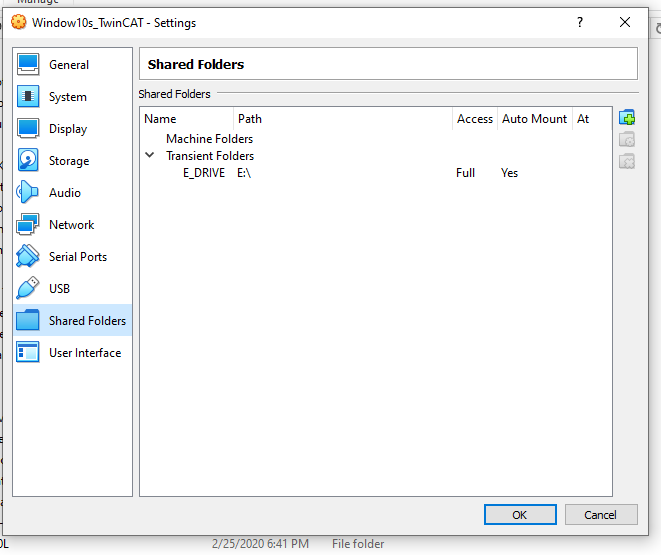
Task: Click the Network monitors icon
Action: tap(28, 225)
